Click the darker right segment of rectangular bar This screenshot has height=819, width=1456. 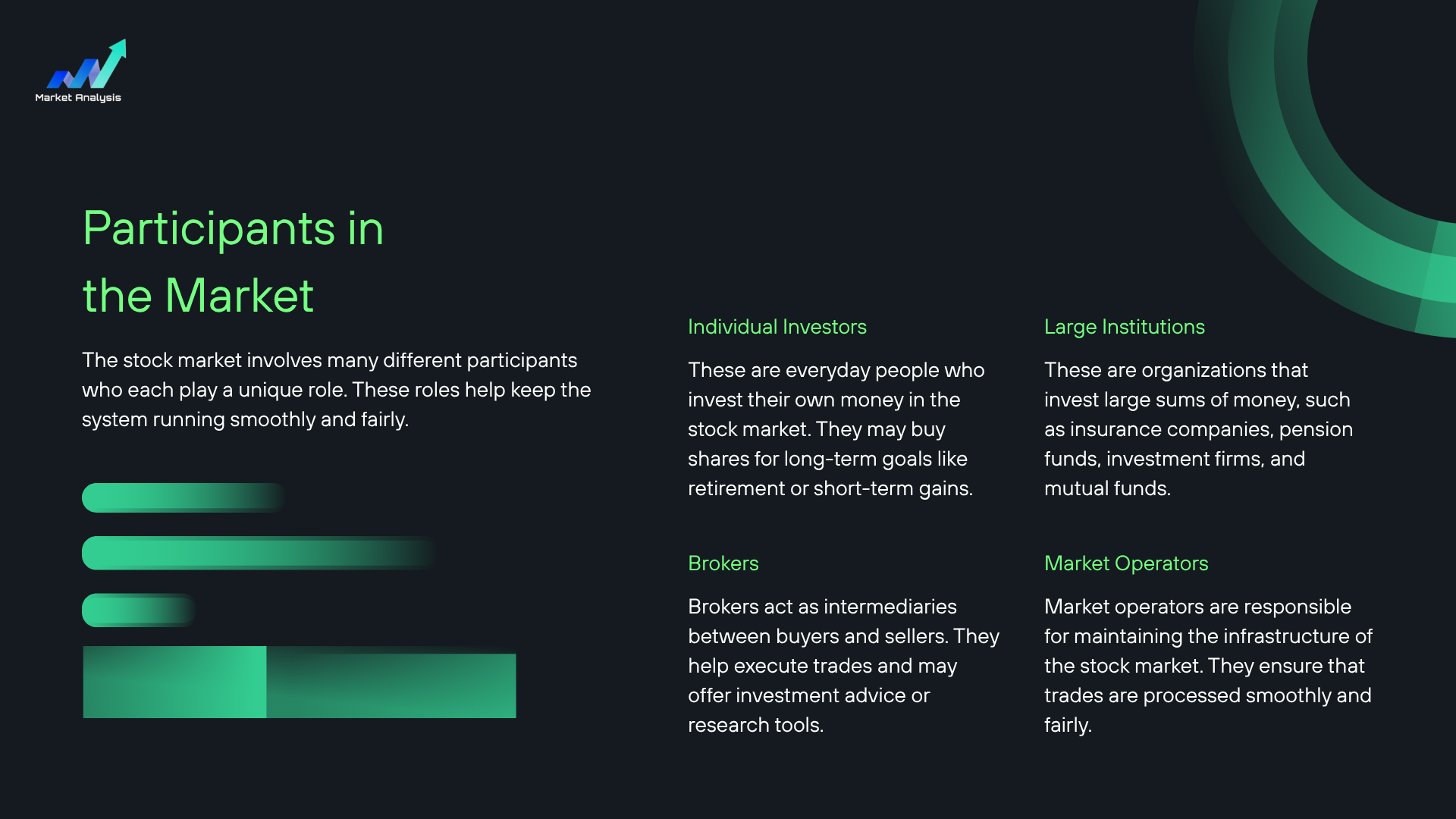tap(391, 686)
